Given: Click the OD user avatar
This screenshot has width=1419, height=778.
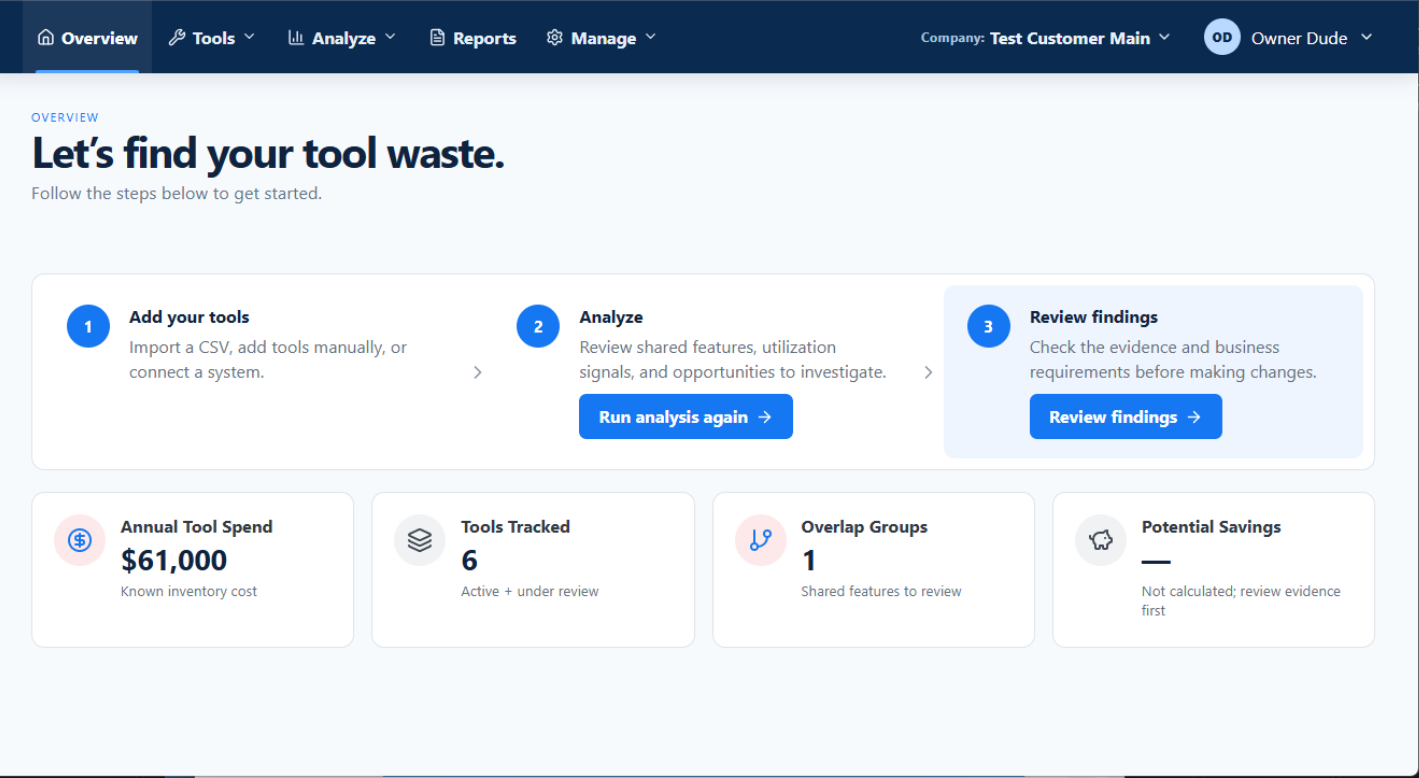Looking at the screenshot, I should [1222, 37].
